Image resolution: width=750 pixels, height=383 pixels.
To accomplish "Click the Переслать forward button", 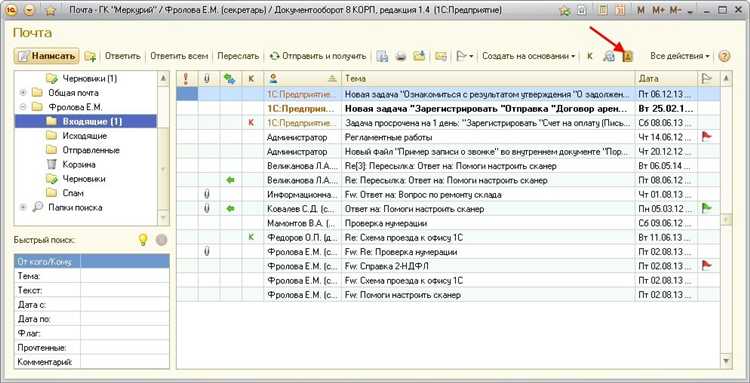I will pos(238,56).
